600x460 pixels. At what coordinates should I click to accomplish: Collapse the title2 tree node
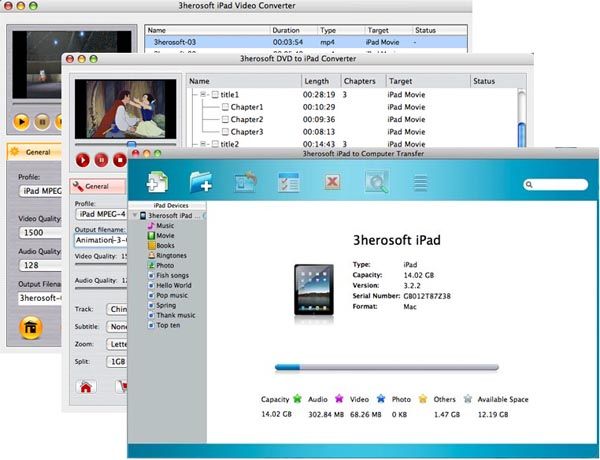203,144
